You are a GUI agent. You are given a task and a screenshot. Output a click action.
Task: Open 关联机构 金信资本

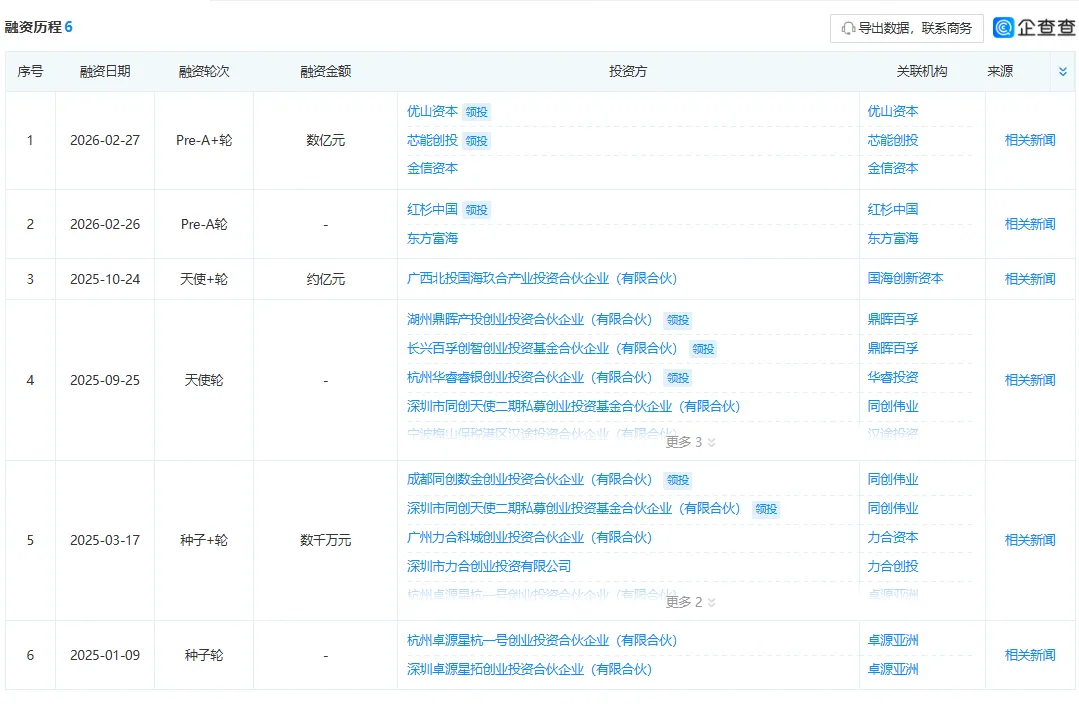click(x=893, y=169)
